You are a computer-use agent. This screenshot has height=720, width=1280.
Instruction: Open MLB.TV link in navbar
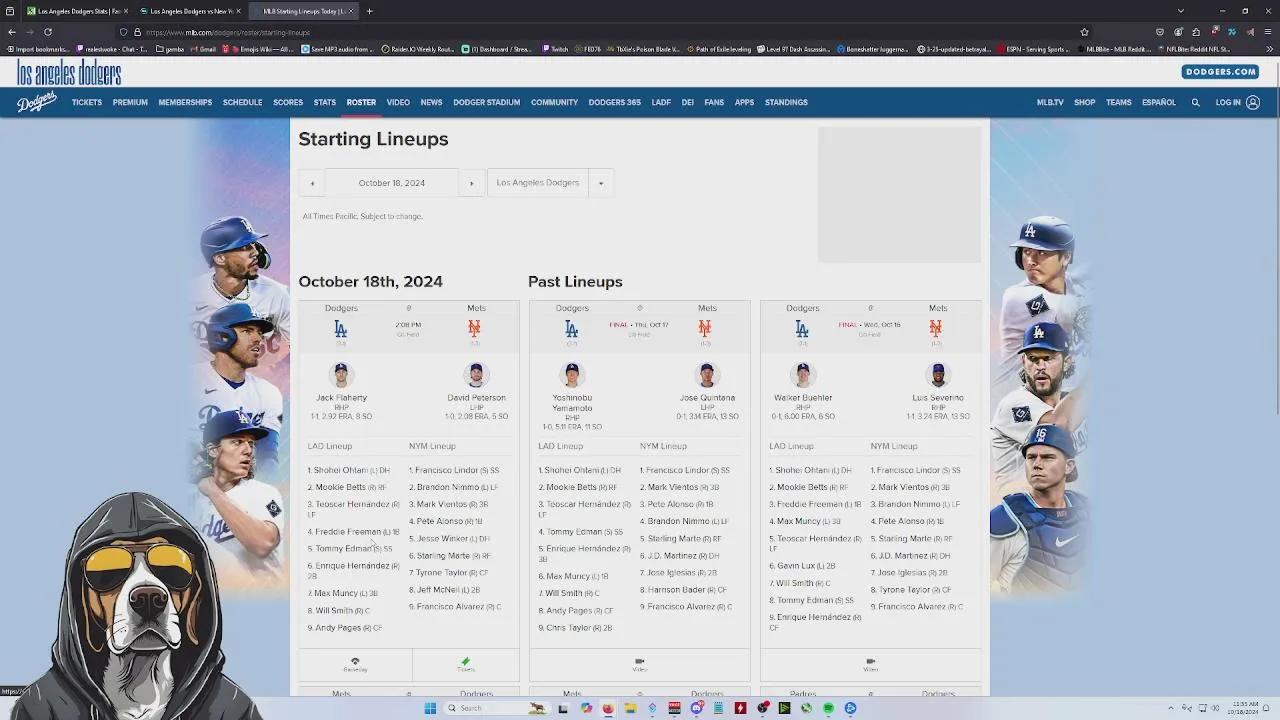[1050, 102]
